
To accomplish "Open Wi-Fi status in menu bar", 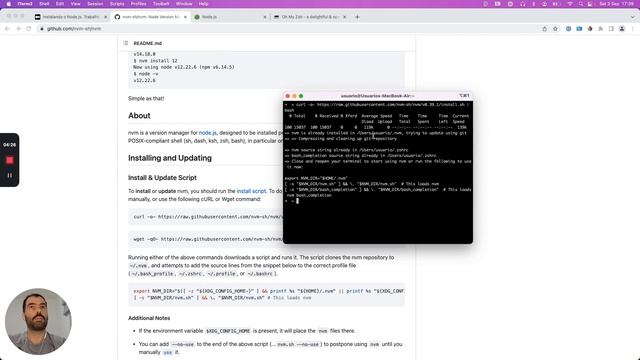I will 570,4.
